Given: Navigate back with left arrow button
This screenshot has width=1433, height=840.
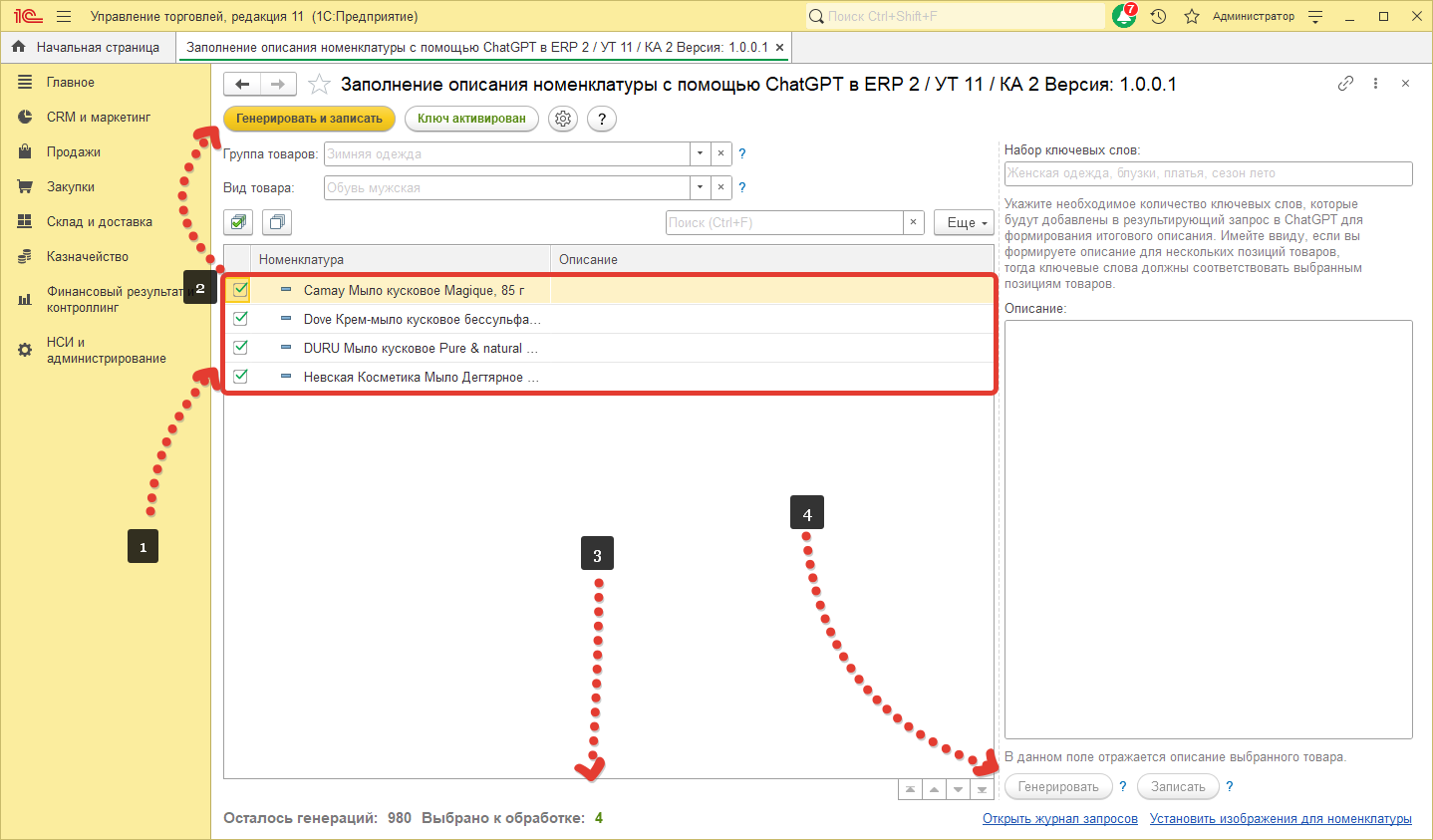Looking at the screenshot, I should [x=242, y=85].
